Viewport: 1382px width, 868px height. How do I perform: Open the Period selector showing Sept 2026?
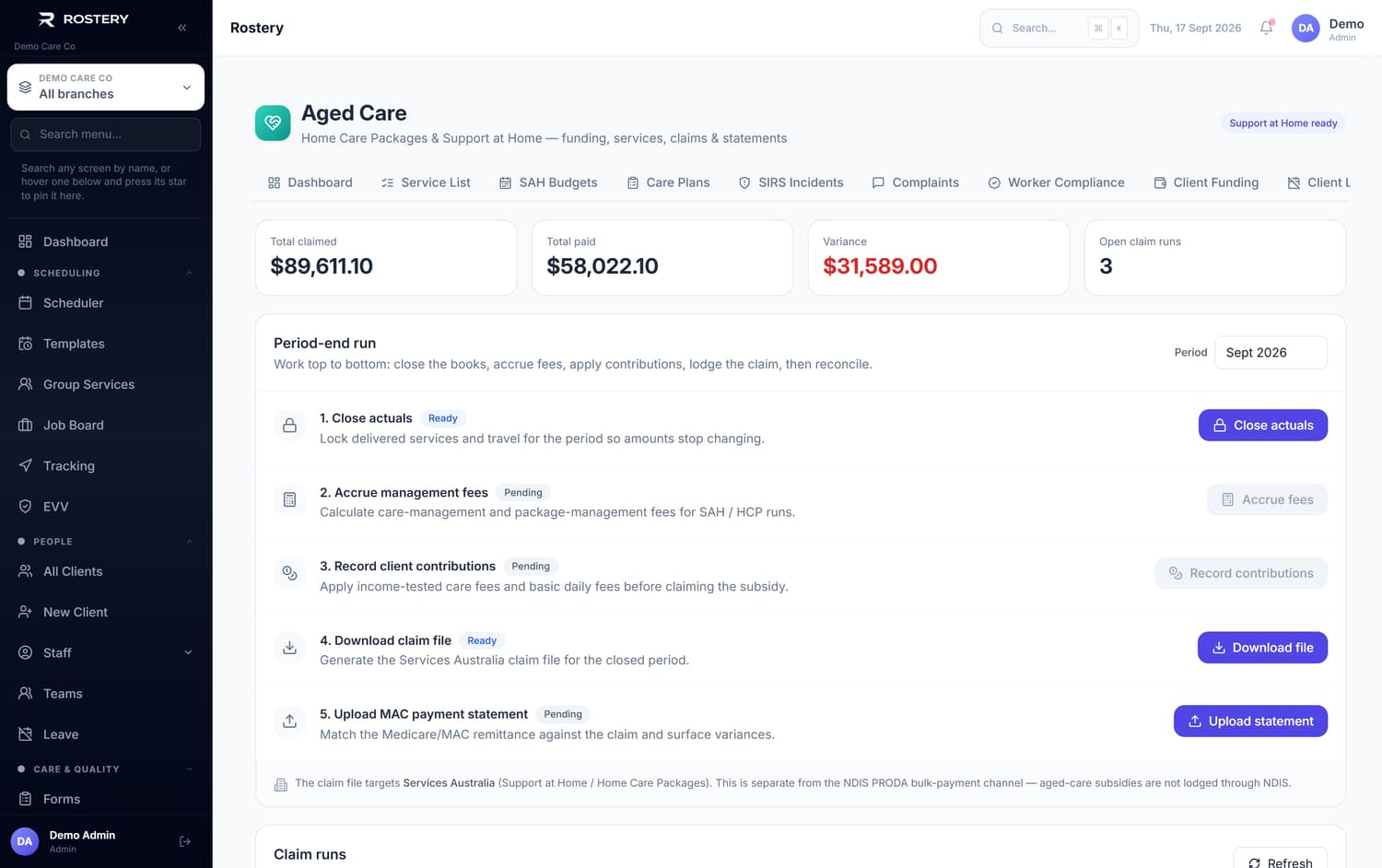pyautogui.click(x=1271, y=353)
